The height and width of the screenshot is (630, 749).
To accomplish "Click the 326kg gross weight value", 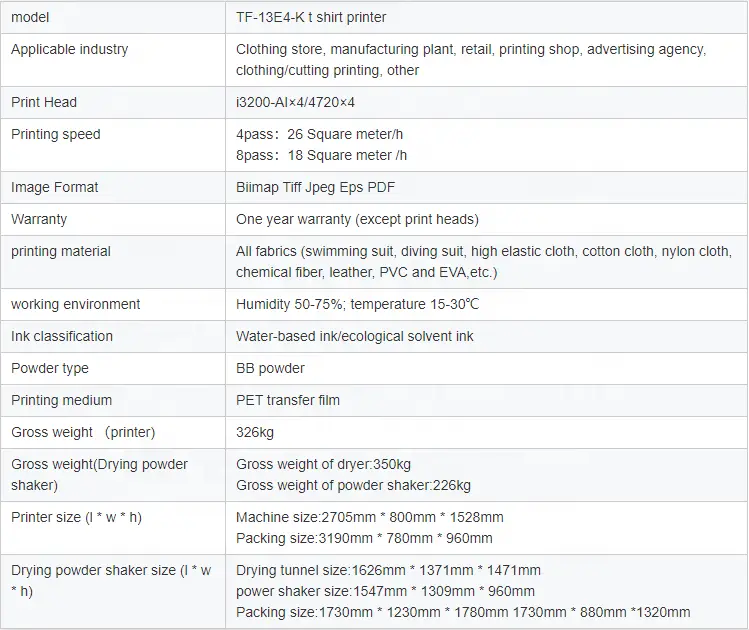I will pyautogui.click(x=255, y=432).
